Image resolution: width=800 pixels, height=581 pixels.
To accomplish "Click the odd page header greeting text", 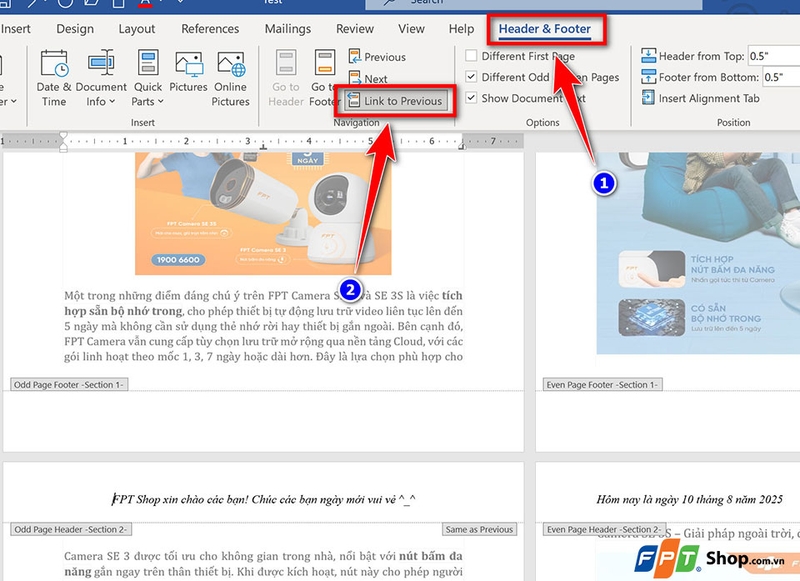I will pyautogui.click(x=263, y=499).
